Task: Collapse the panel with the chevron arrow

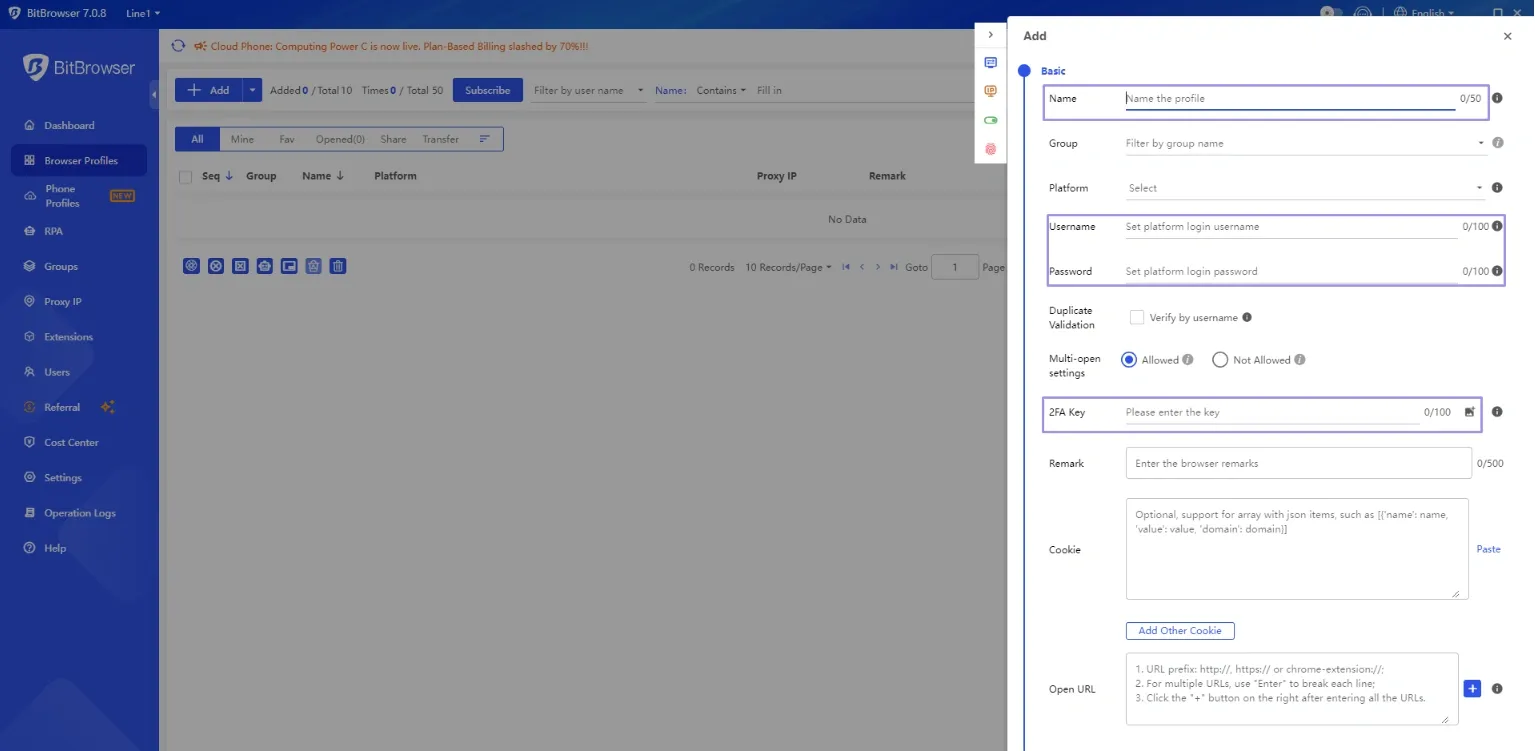Action: [991, 35]
